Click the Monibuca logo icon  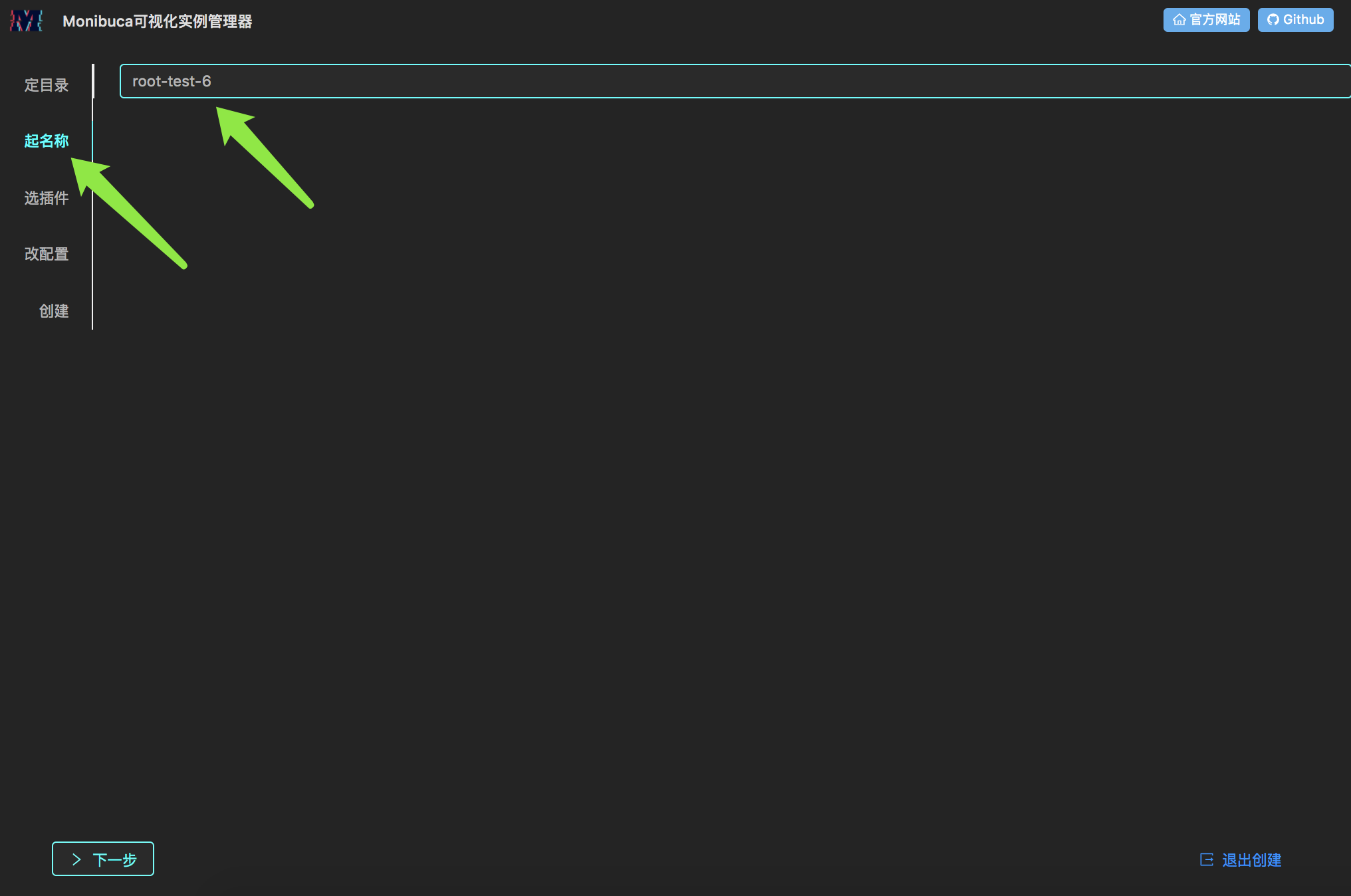(27, 21)
